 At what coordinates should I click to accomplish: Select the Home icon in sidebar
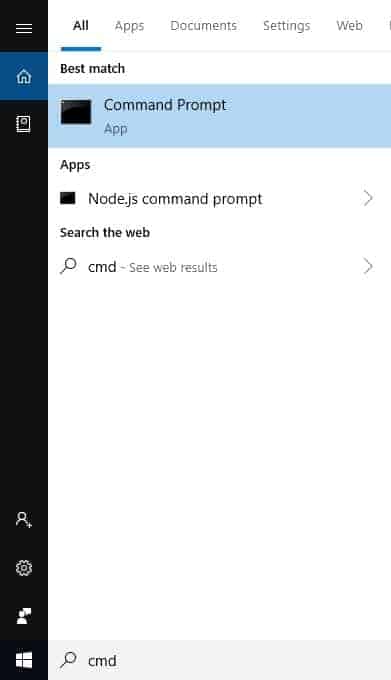24,76
